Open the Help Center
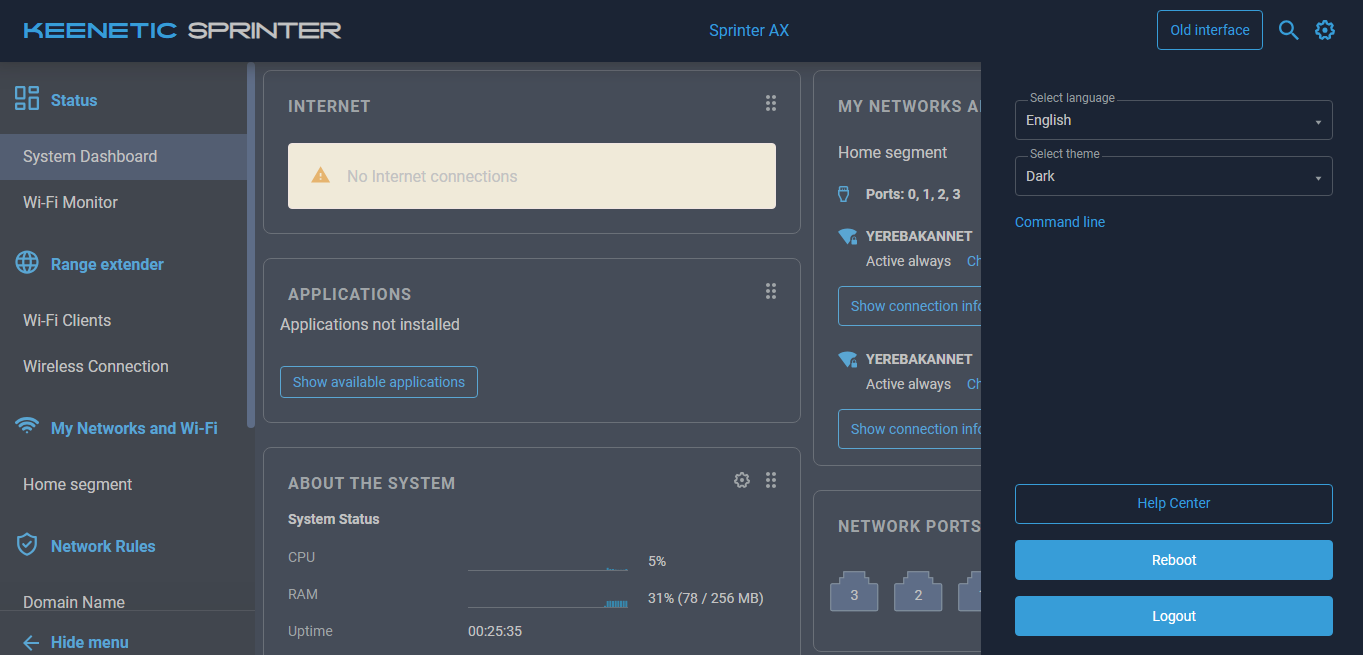Screen dimensions: 1363x655 [1174, 504]
